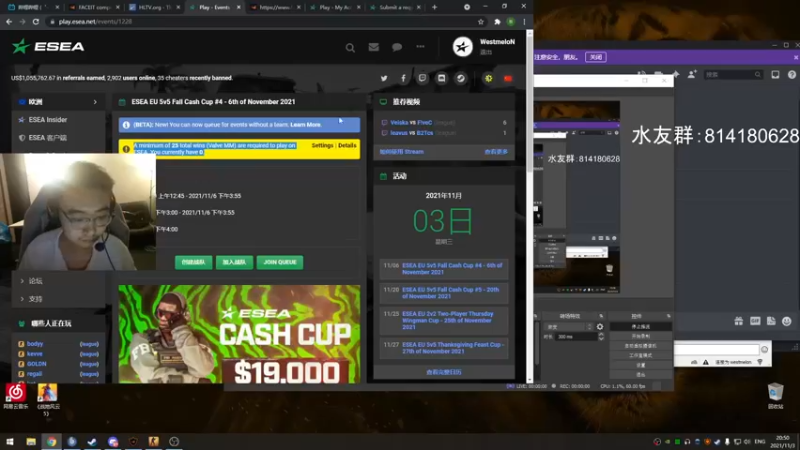The width and height of the screenshot is (800, 450).
Task: Open the emoji picker in the chat window
Action: pos(787,321)
